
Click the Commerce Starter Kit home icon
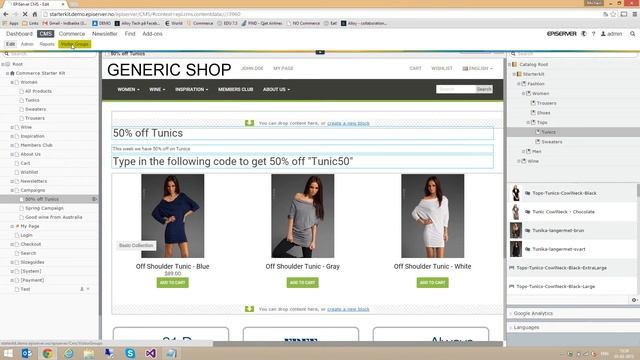tap(12, 73)
